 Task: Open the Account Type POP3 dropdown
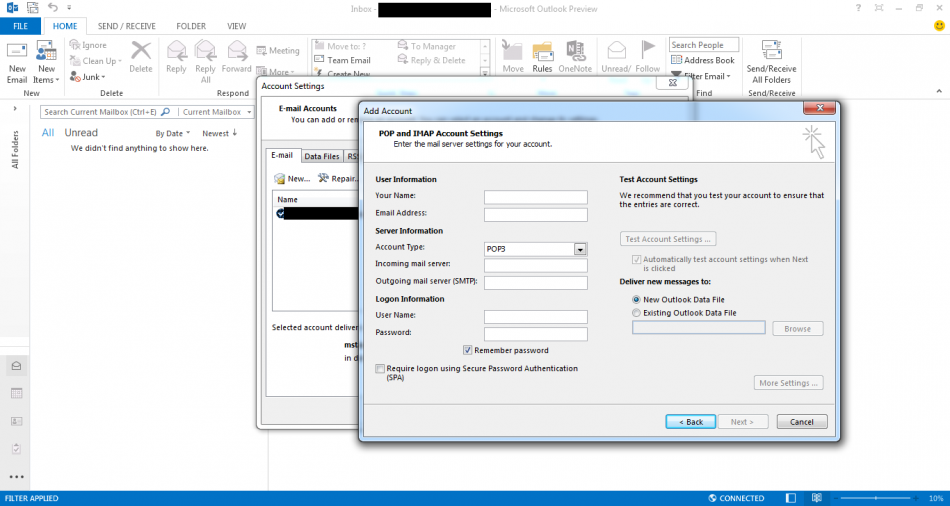tap(580, 249)
